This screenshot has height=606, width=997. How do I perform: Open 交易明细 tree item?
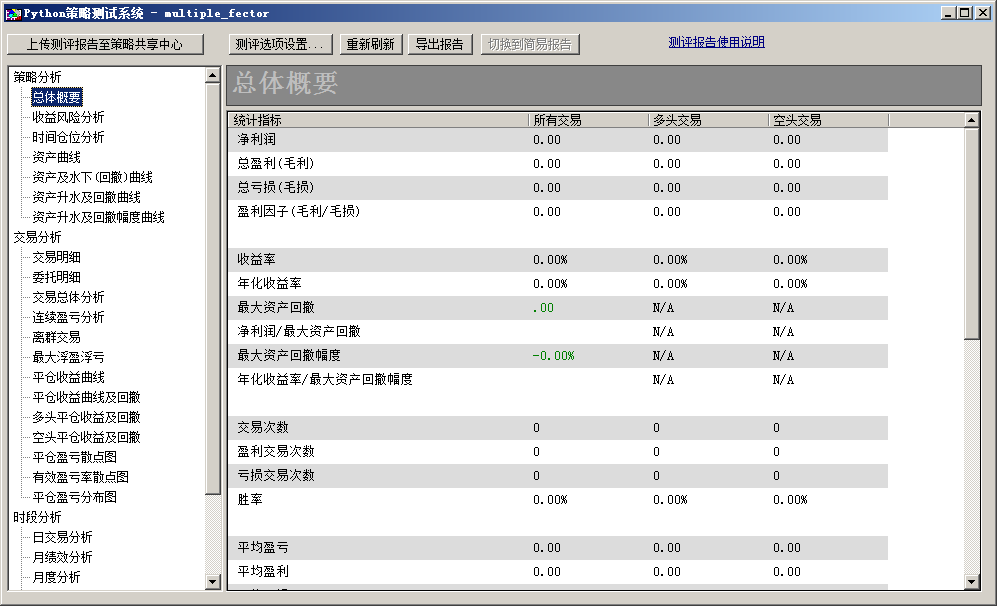(57, 258)
